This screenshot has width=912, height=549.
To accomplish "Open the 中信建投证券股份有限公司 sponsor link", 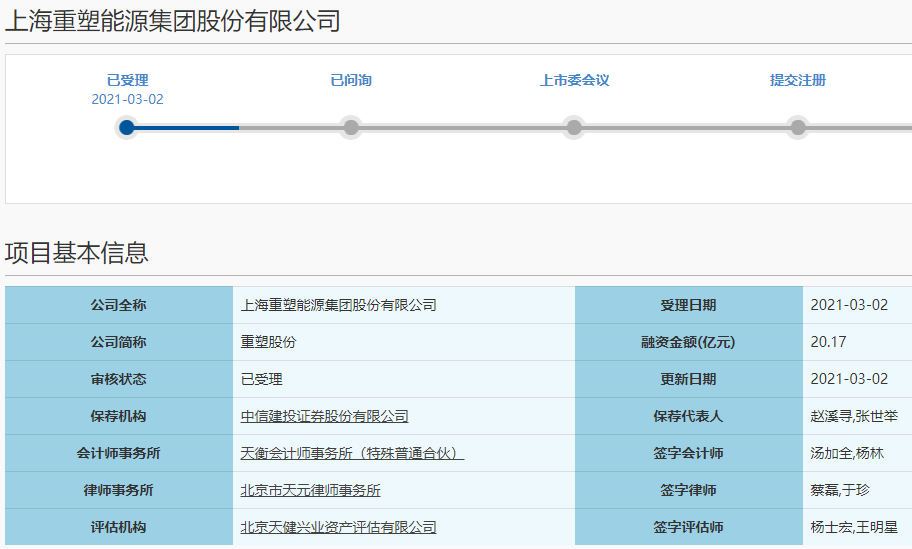I will click(x=324, y=416).
